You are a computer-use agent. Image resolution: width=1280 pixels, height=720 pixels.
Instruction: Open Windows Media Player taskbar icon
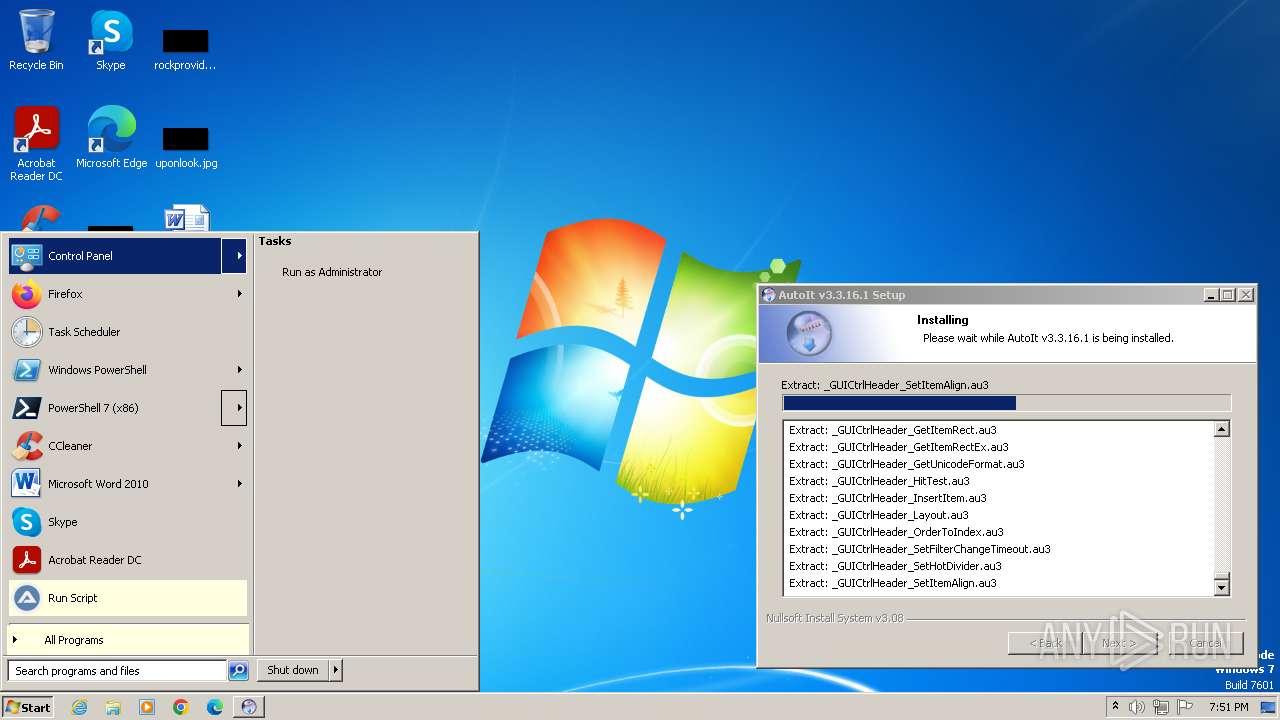pos(147,707)
